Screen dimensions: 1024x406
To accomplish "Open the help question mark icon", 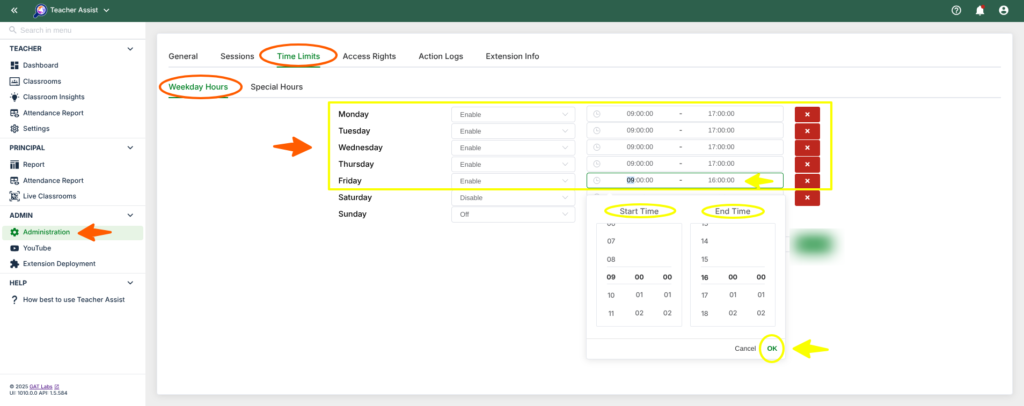I will click(x=956, y=10).
